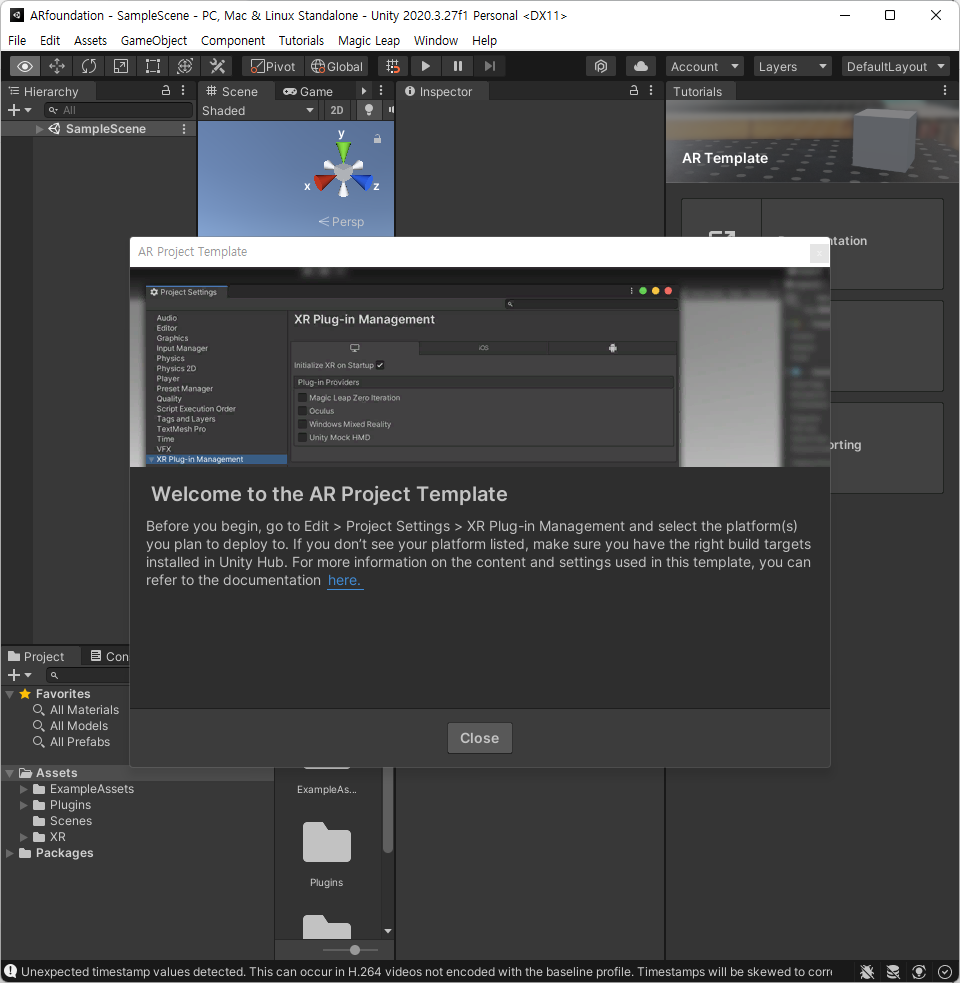Switch to the Scene tab

pyautogui.click(x=232, y=92)
